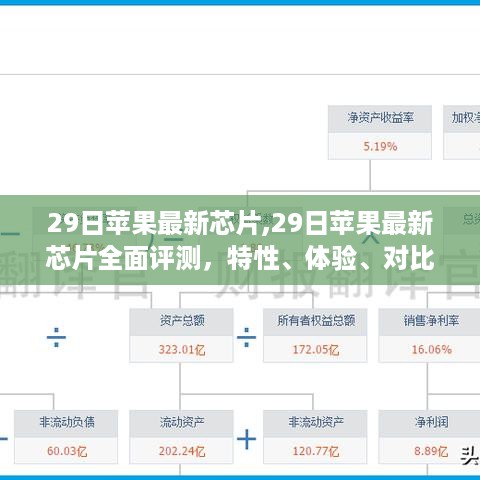This screenshot has width=480, height=480.
Task: Click the 323.01亿 value
Action: 182,350
